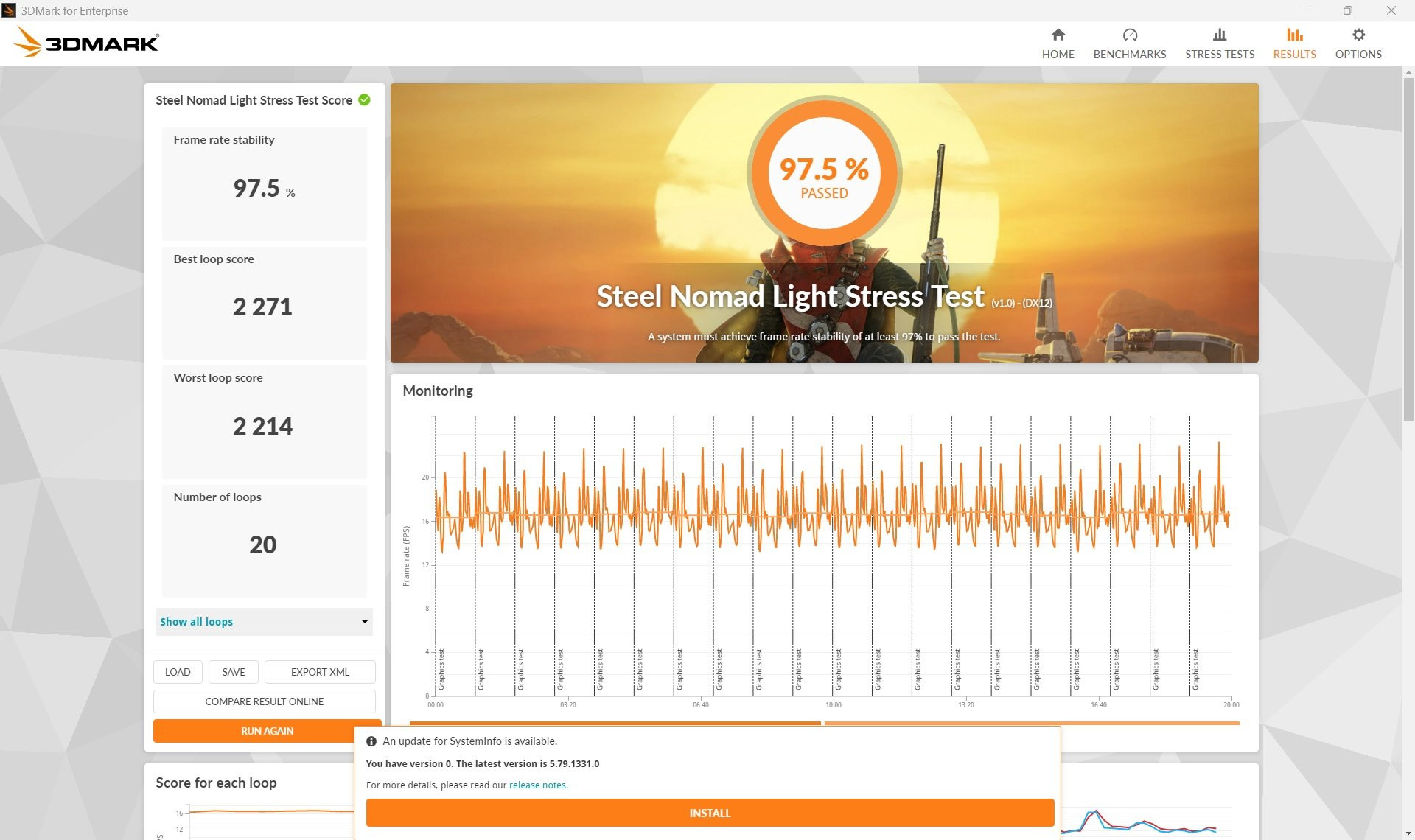The width and height of the screenshot is (1415, 840).
Task: Click the LOAD button
Action: [177, 671]
